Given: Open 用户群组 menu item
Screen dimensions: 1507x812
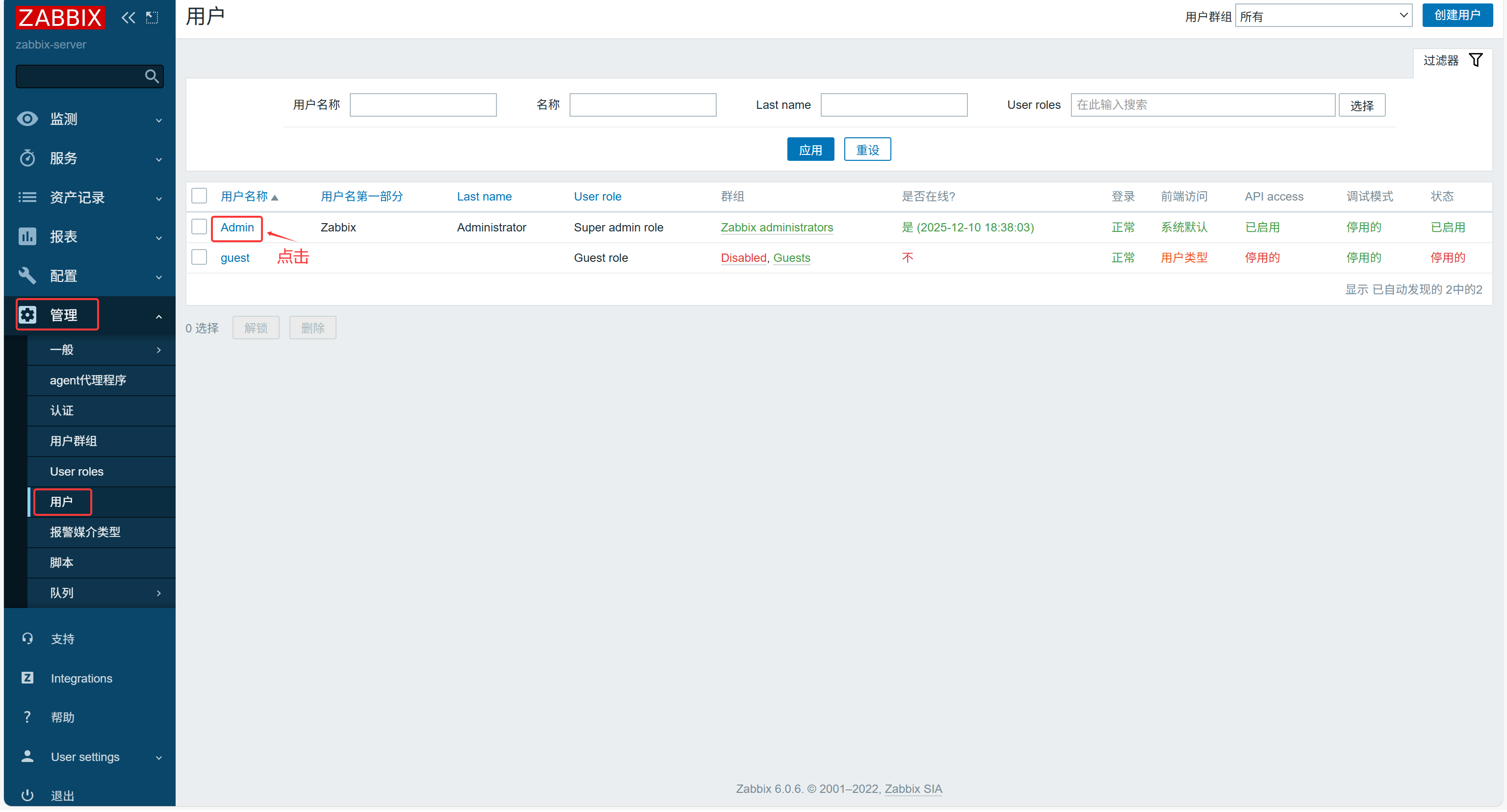Looking at the screenshot, I should coord(101,441).
